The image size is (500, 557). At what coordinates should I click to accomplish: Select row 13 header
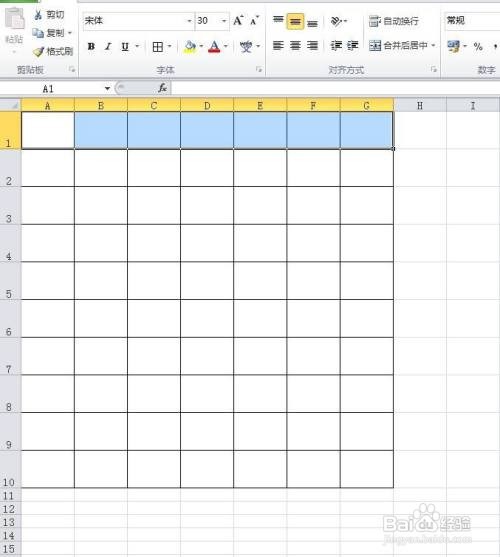click(x=10, y=522)
